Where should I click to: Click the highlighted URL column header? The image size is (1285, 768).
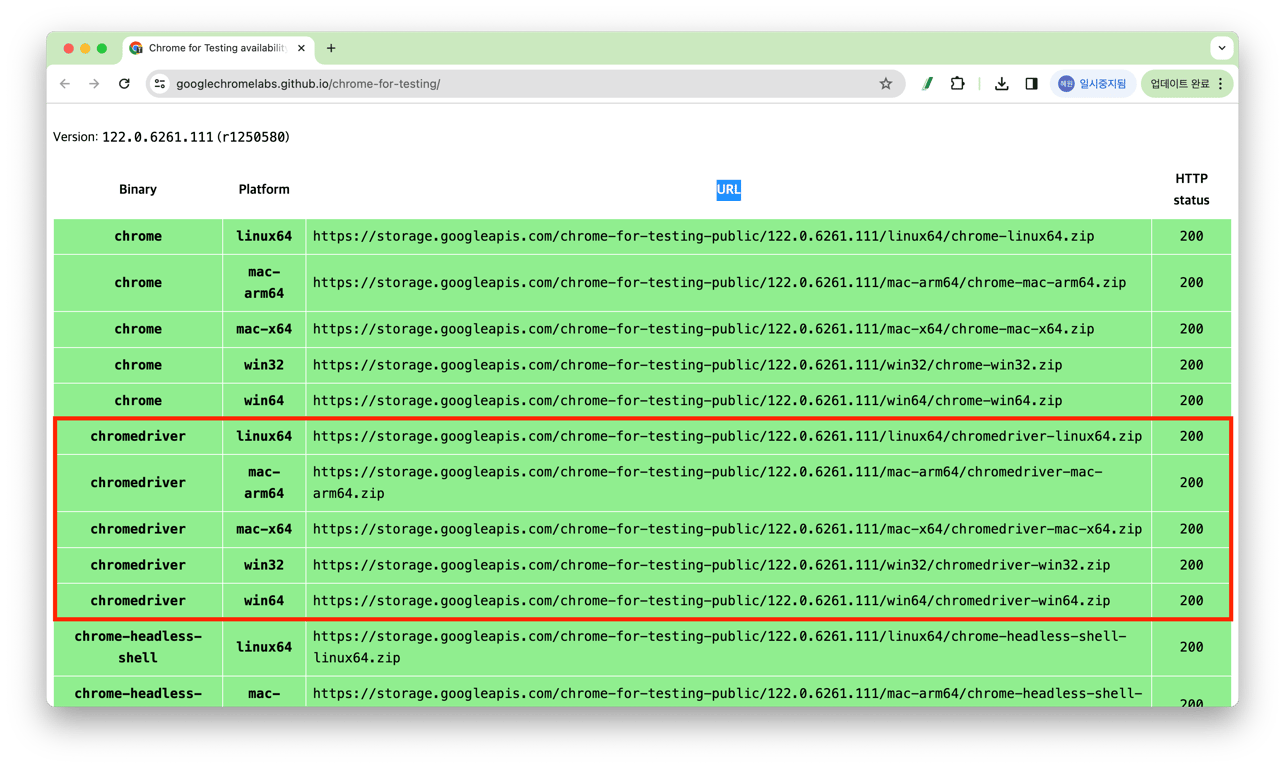(x=728, y=189)
